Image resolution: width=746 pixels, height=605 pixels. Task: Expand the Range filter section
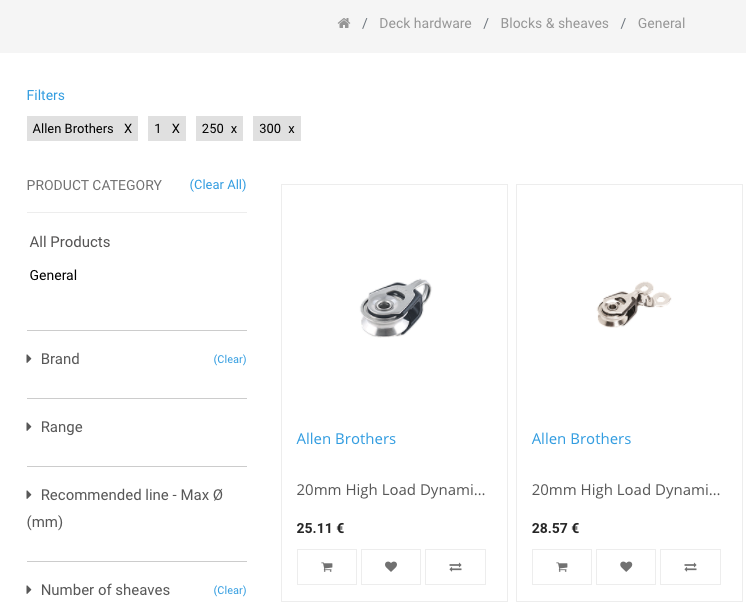(x=61, y=427)
